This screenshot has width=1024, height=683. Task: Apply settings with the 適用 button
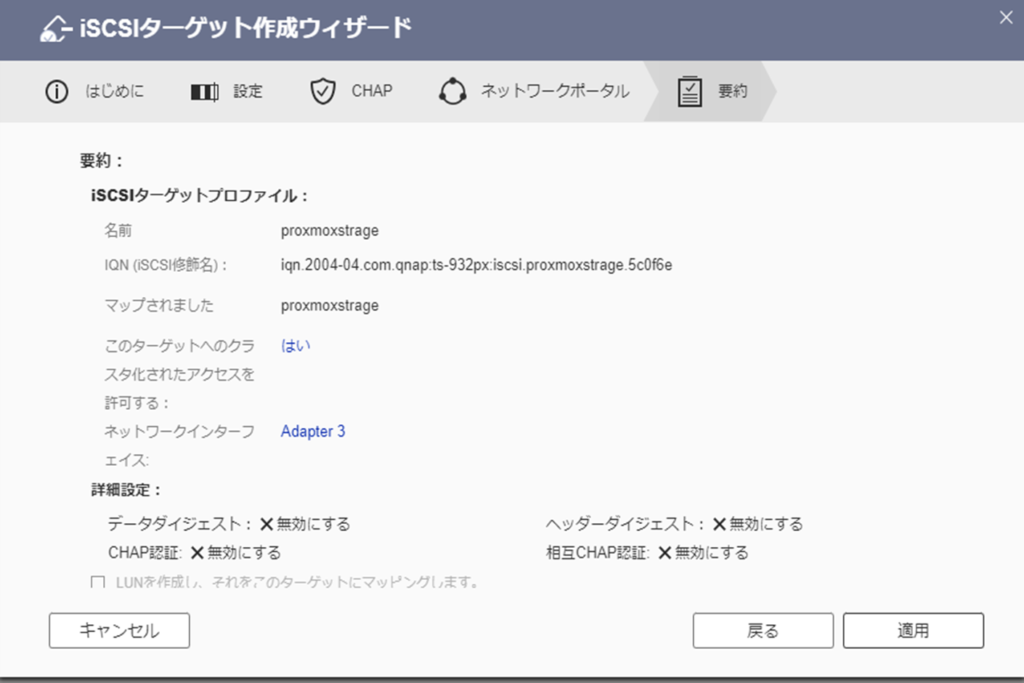coord(913,630)
